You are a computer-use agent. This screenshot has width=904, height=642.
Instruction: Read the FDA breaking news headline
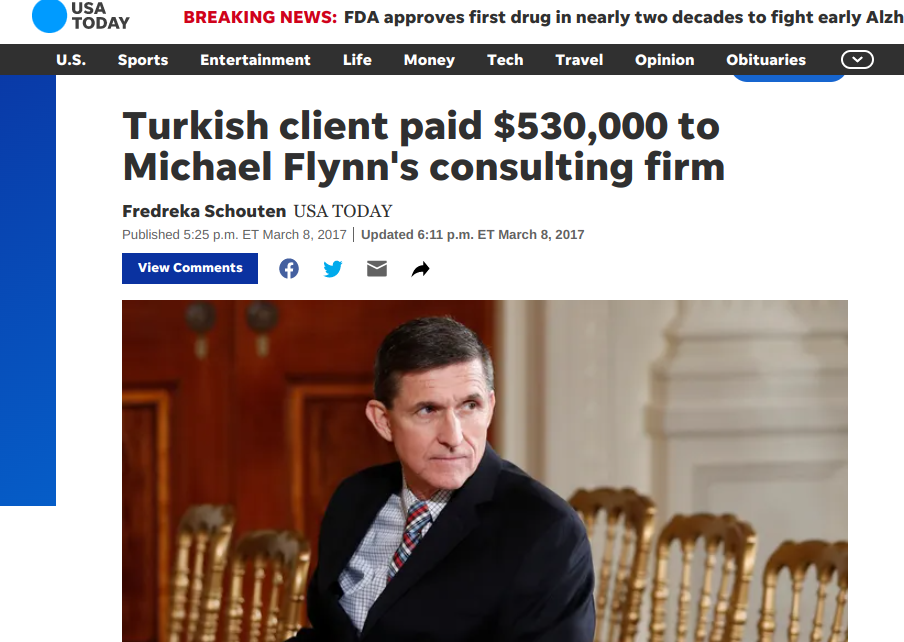pyautogui.click(x=624, y=17)
